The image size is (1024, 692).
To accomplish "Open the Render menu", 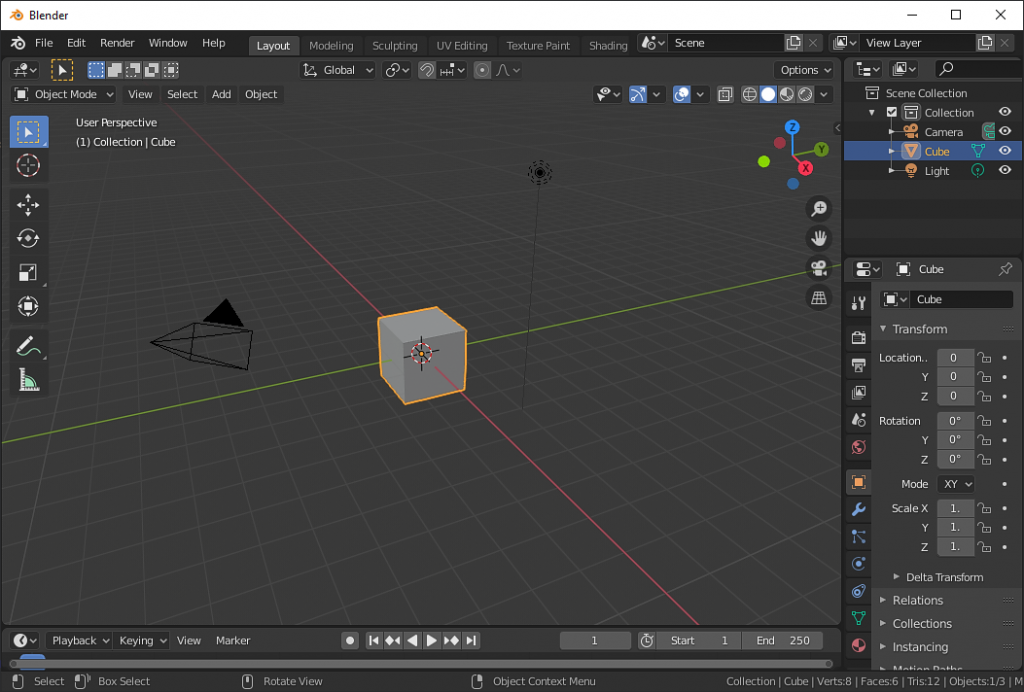I will point(117,42).
